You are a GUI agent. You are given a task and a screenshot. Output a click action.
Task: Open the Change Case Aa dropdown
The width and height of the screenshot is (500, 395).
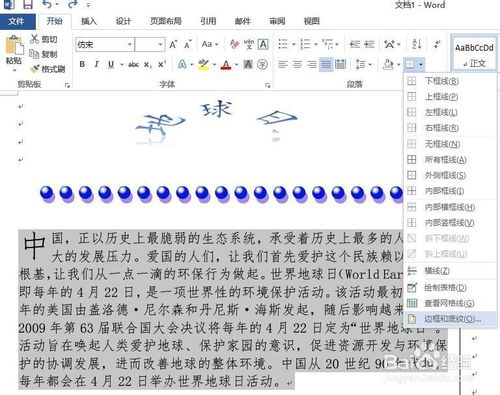[210, 44]
